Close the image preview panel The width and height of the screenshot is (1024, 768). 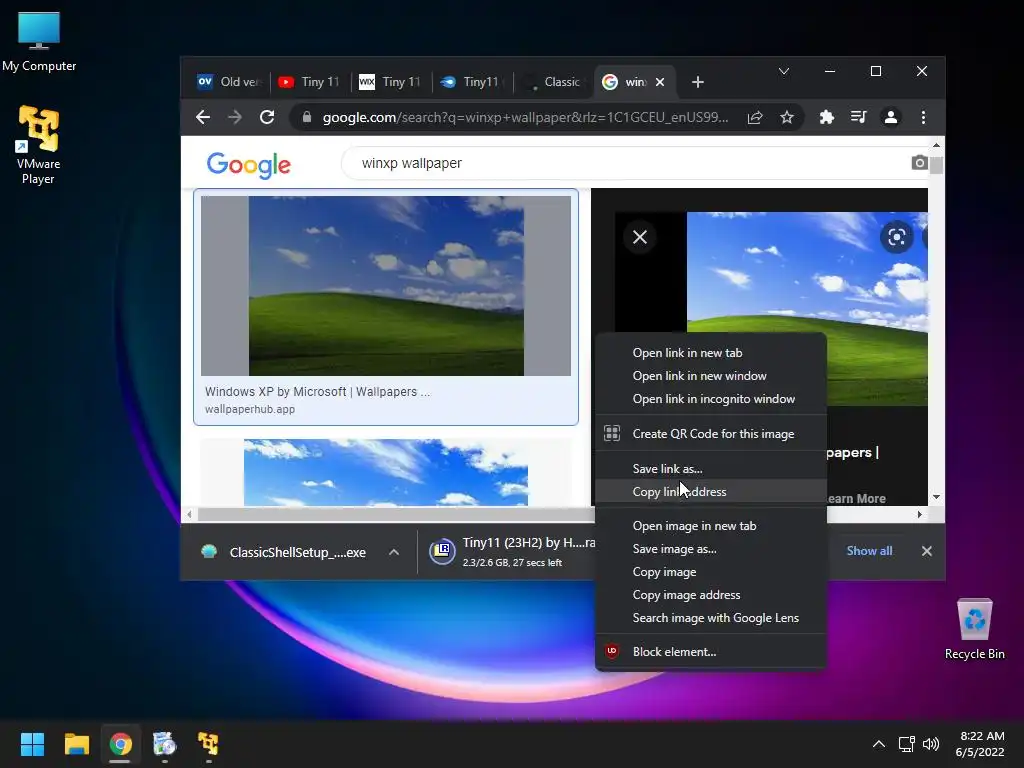pos(640,237)
